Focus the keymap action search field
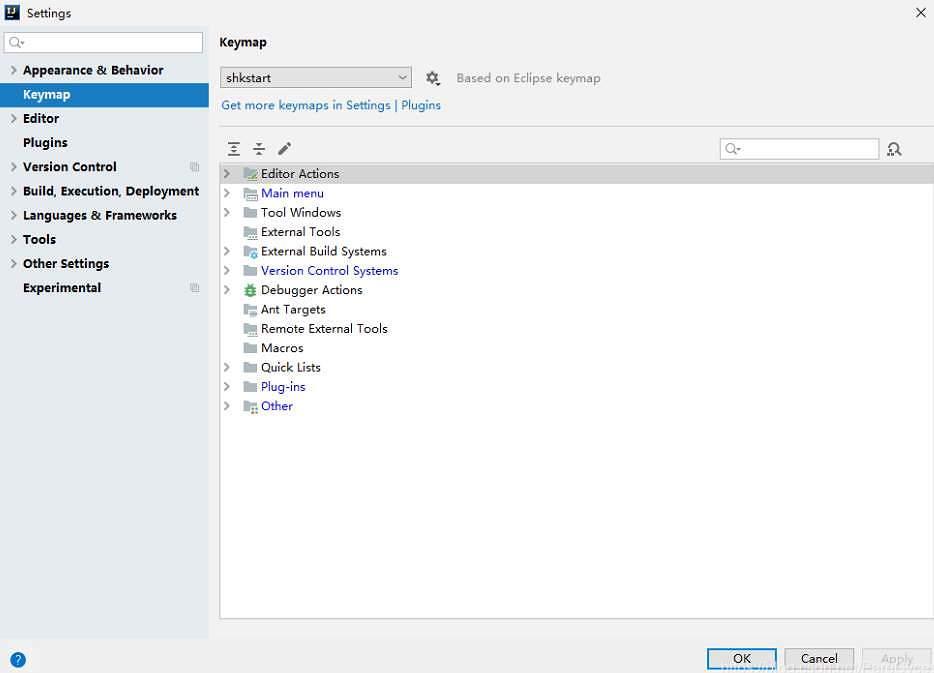The image size is (934, 673). [799, 149]
